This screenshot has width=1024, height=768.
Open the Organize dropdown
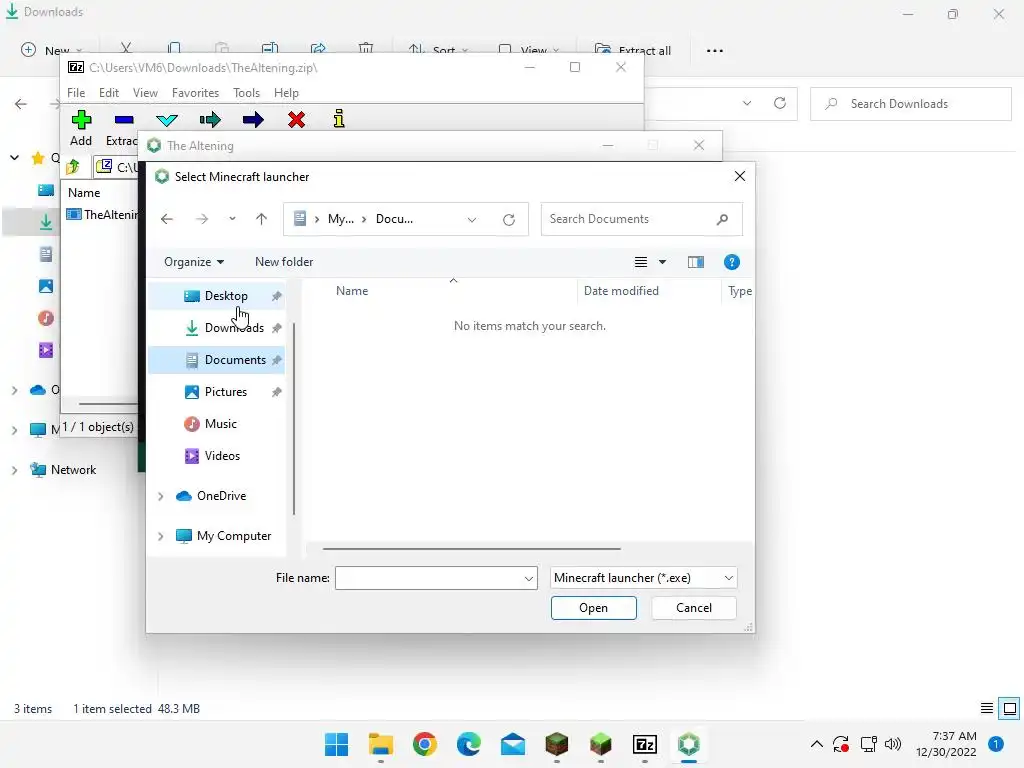coord(194,262)
